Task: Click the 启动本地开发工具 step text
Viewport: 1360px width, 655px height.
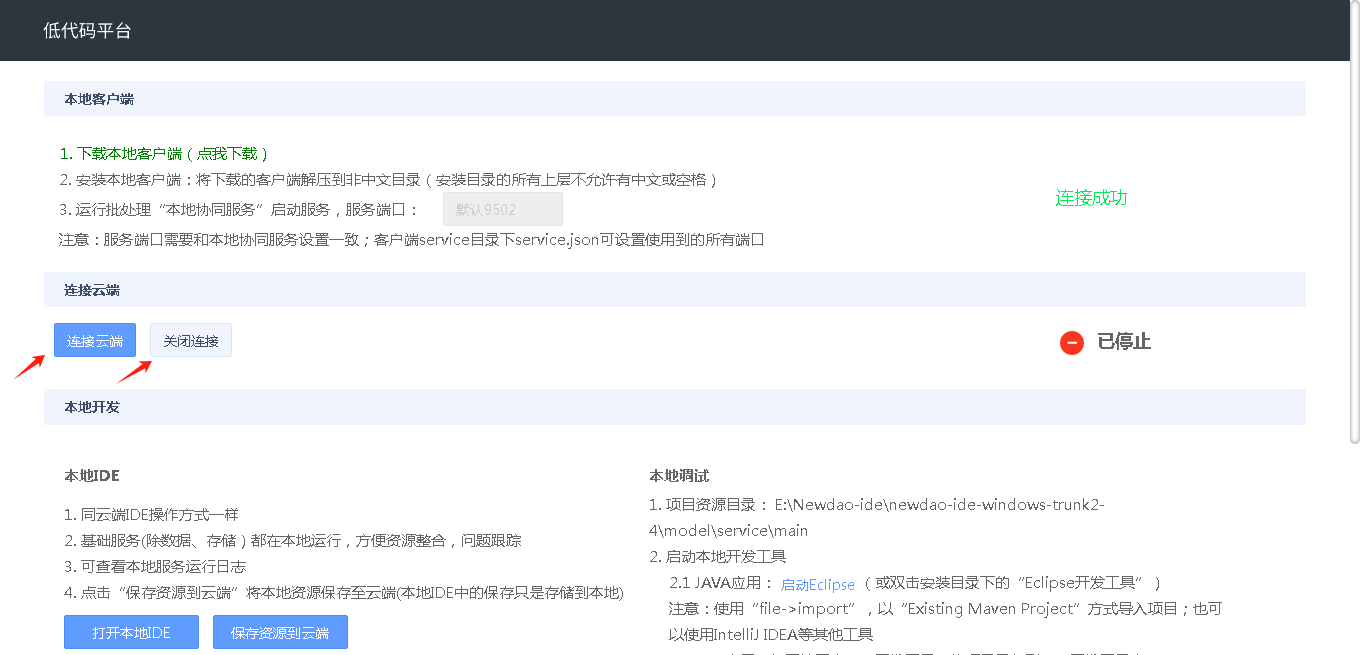Action: click(718, 556)
